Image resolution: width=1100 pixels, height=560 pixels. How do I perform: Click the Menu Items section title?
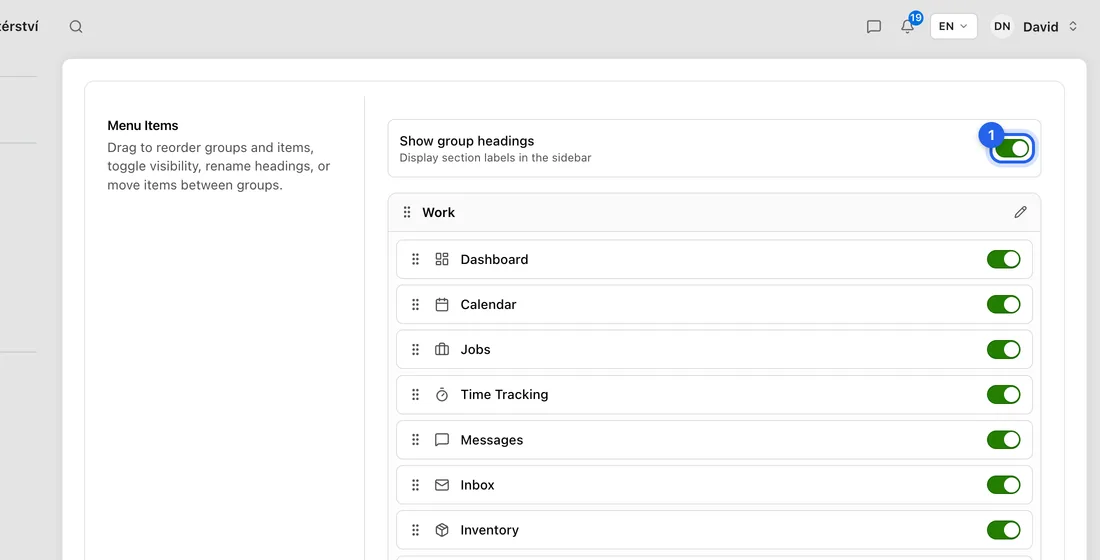click(x=142, y=126)
